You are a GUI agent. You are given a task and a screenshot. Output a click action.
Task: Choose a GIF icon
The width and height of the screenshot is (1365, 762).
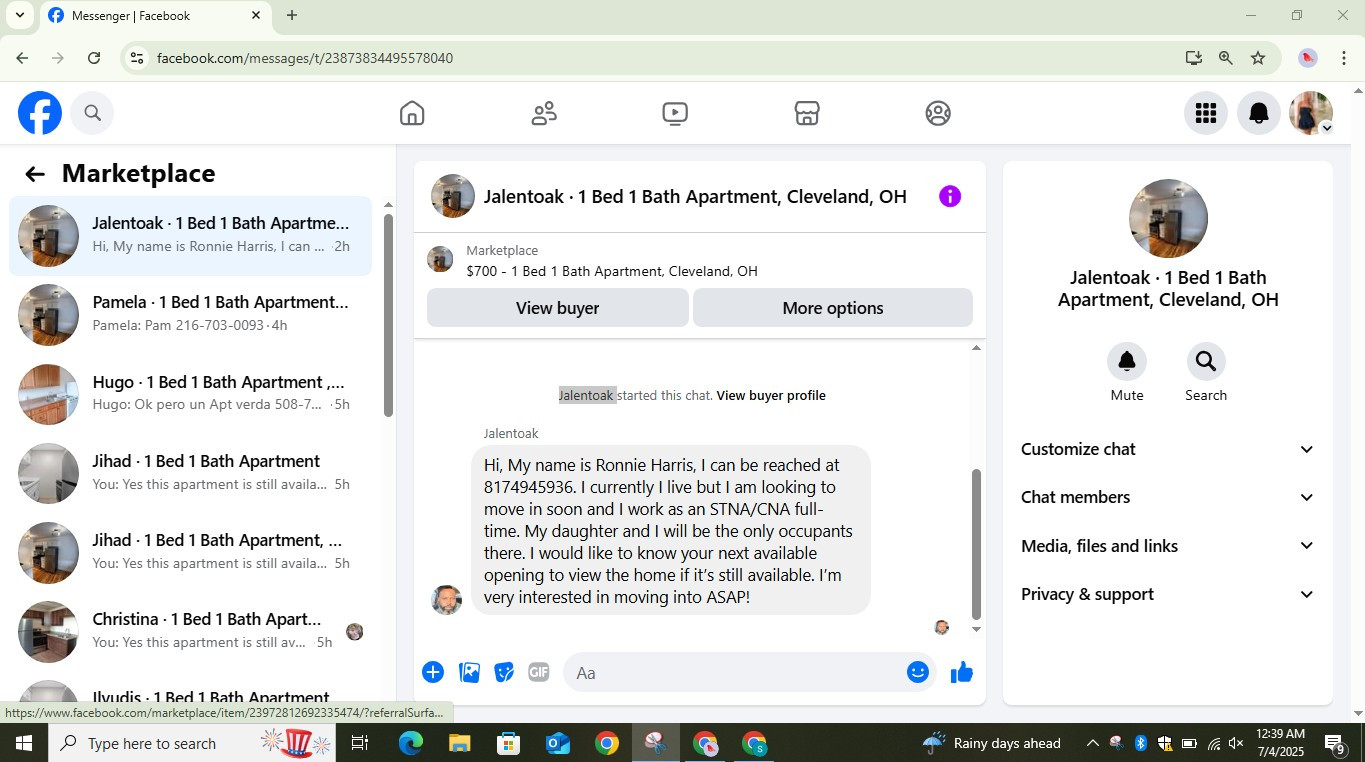tap(539, 672)
